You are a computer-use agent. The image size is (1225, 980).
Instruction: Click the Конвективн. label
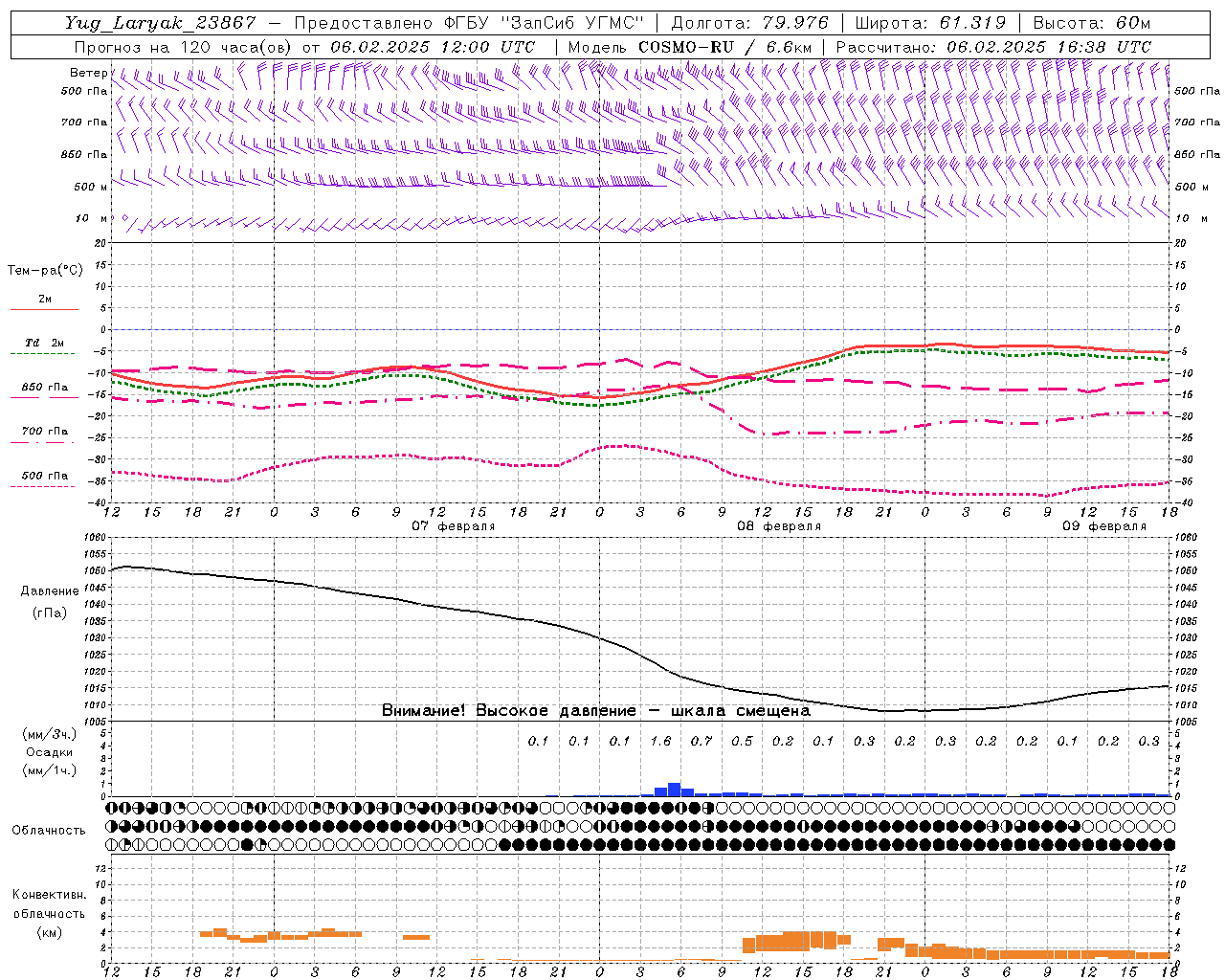49,895
